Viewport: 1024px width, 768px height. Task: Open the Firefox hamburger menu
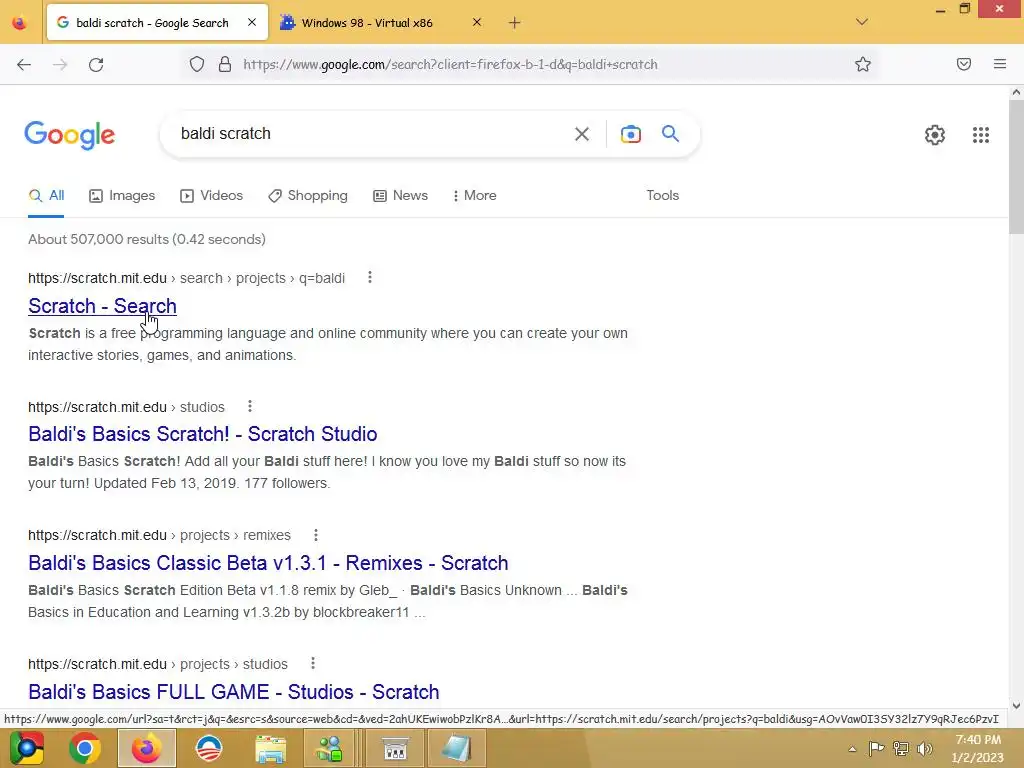1000,64
